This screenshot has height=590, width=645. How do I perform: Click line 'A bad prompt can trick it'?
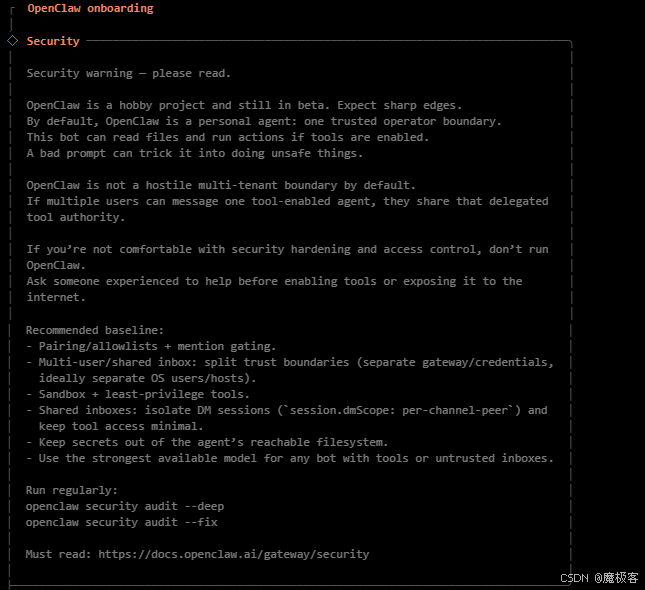195,153
